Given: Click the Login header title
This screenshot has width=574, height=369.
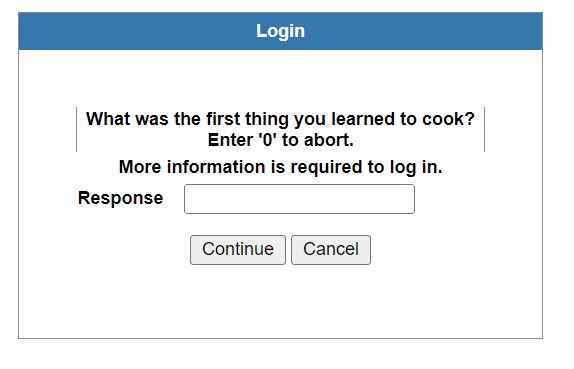Looking at the screenshot, I should tap(280, 31).
